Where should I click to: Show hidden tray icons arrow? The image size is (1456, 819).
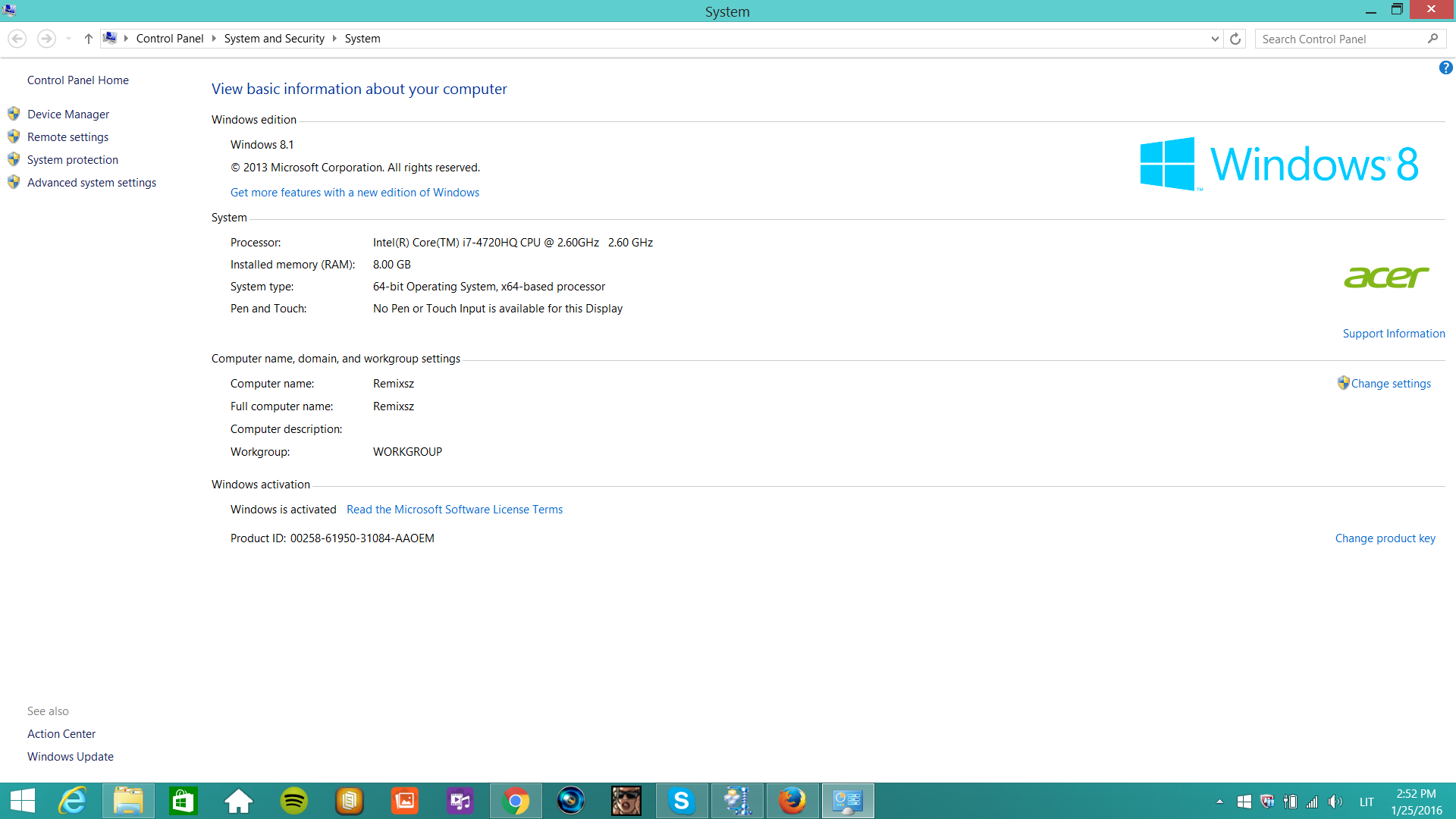(1219, 802)
